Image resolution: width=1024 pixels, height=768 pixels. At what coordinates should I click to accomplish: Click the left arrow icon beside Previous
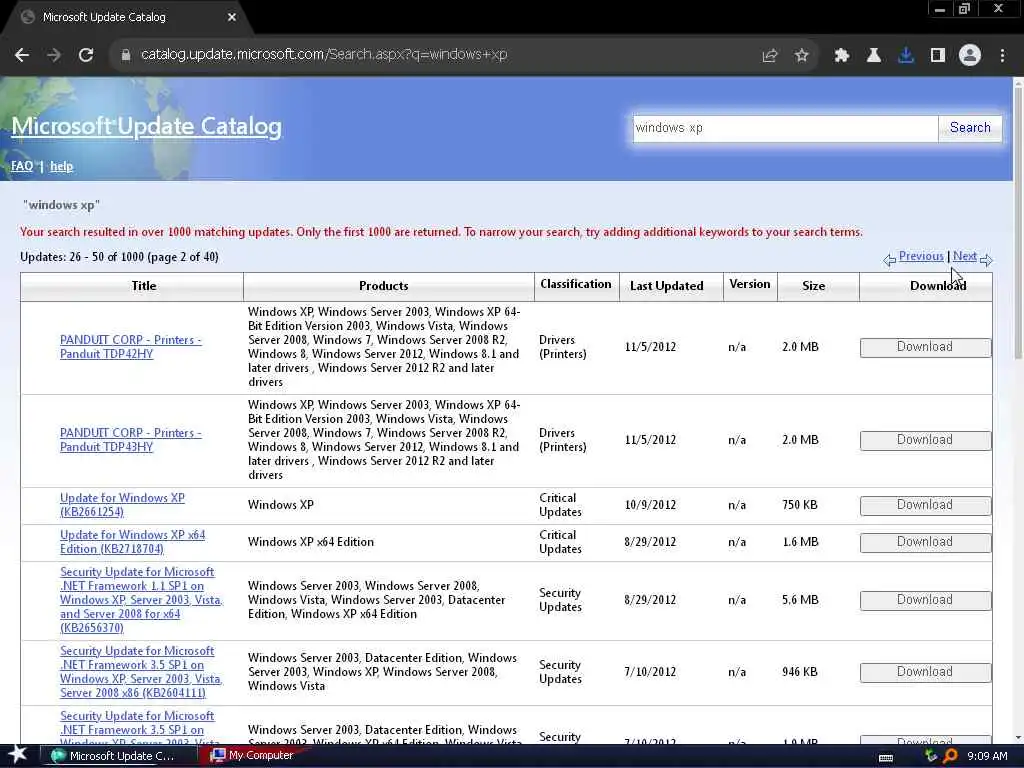[889, 260]
